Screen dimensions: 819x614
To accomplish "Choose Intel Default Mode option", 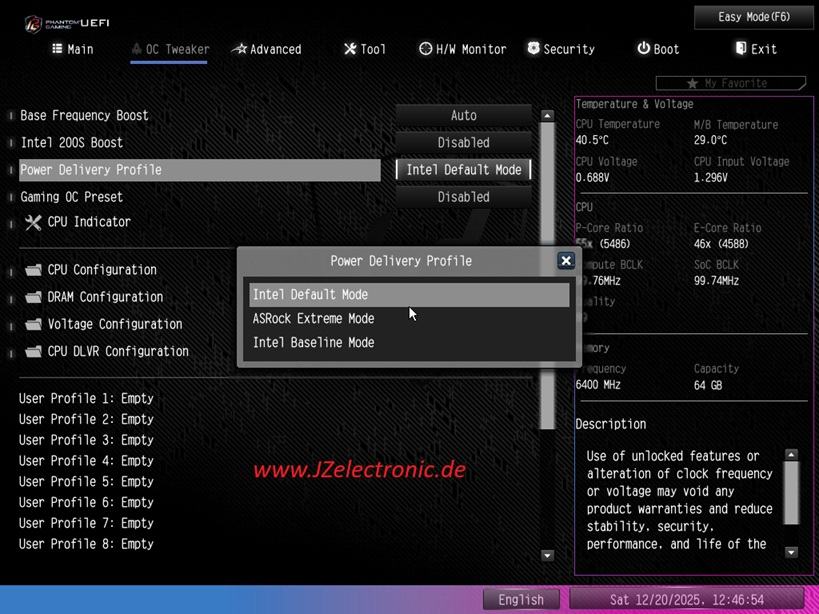I will tap(409, 294).
